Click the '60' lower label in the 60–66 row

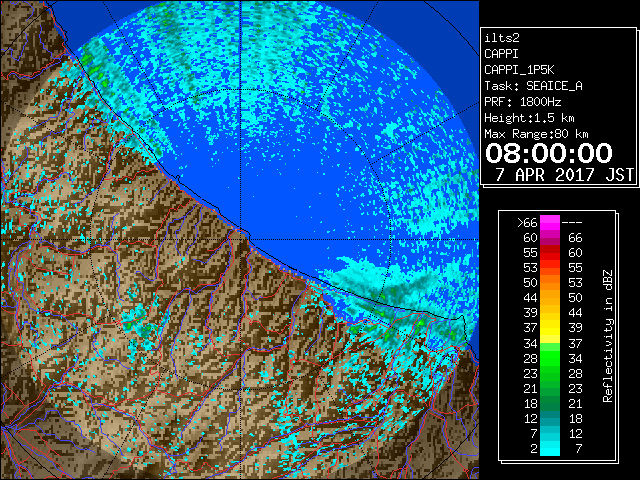click(x=531, y=238)
